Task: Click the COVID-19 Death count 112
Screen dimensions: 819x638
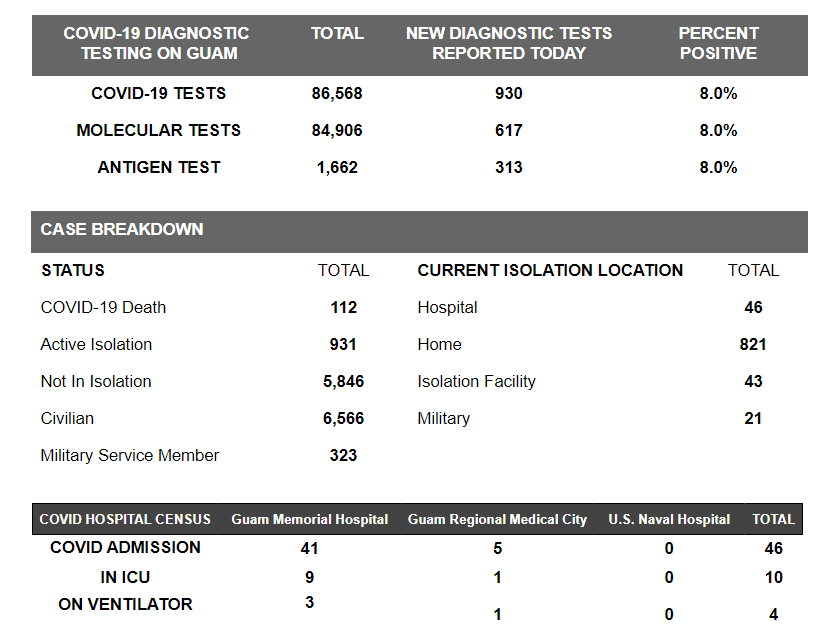Action: coord(343,307)
